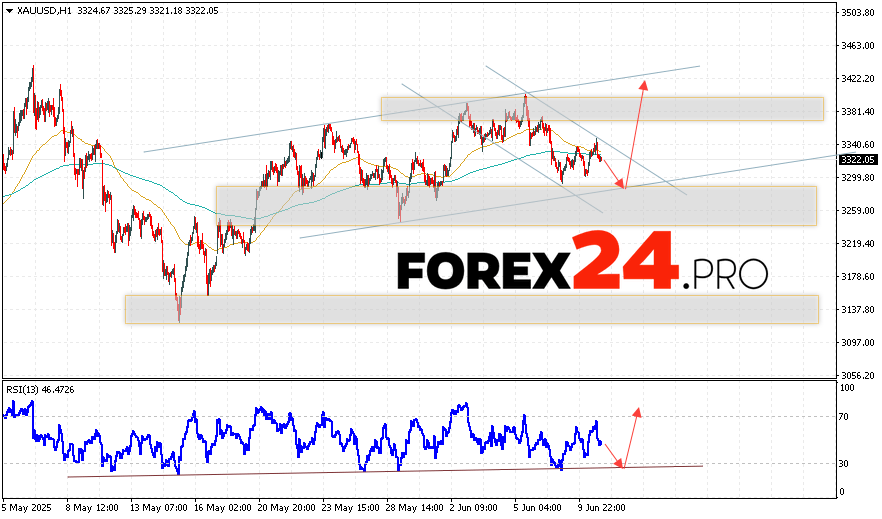Click the RSI 30 level label
The height and width of the screenshot is (519, 882).
845,463
